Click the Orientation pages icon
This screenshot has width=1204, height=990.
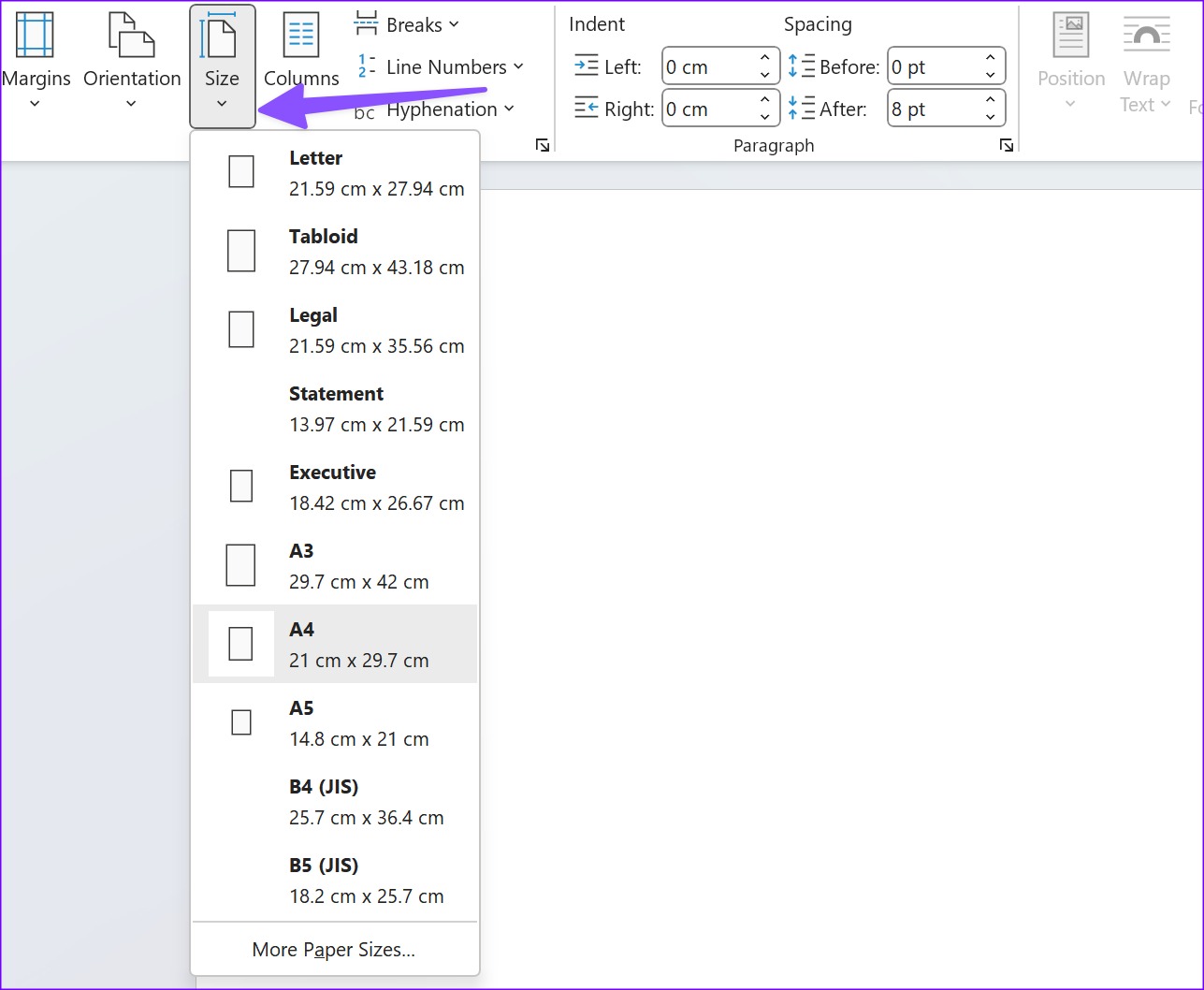pos(132,36)
